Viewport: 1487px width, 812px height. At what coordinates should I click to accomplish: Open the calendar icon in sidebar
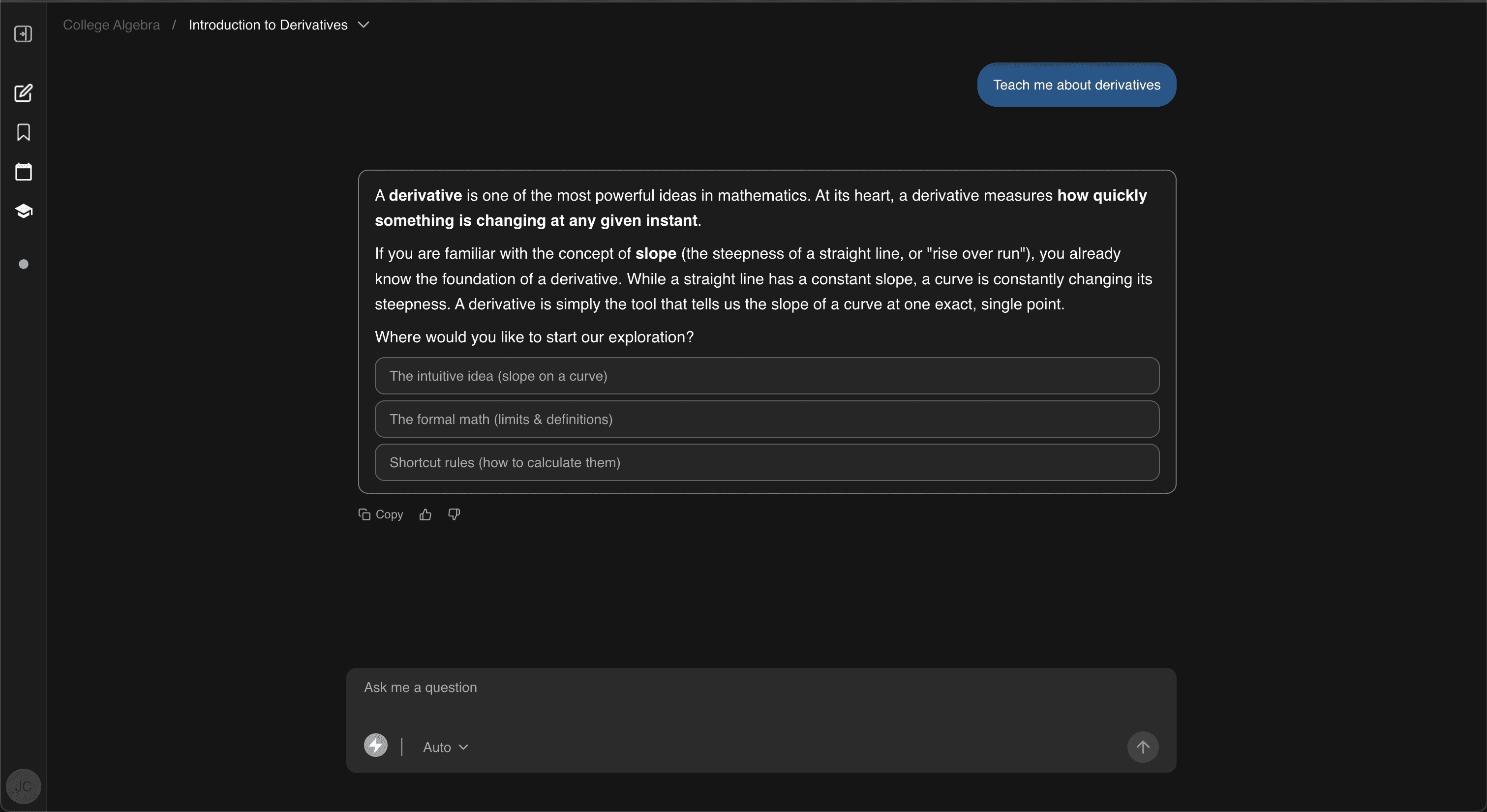tap(23, 172)
